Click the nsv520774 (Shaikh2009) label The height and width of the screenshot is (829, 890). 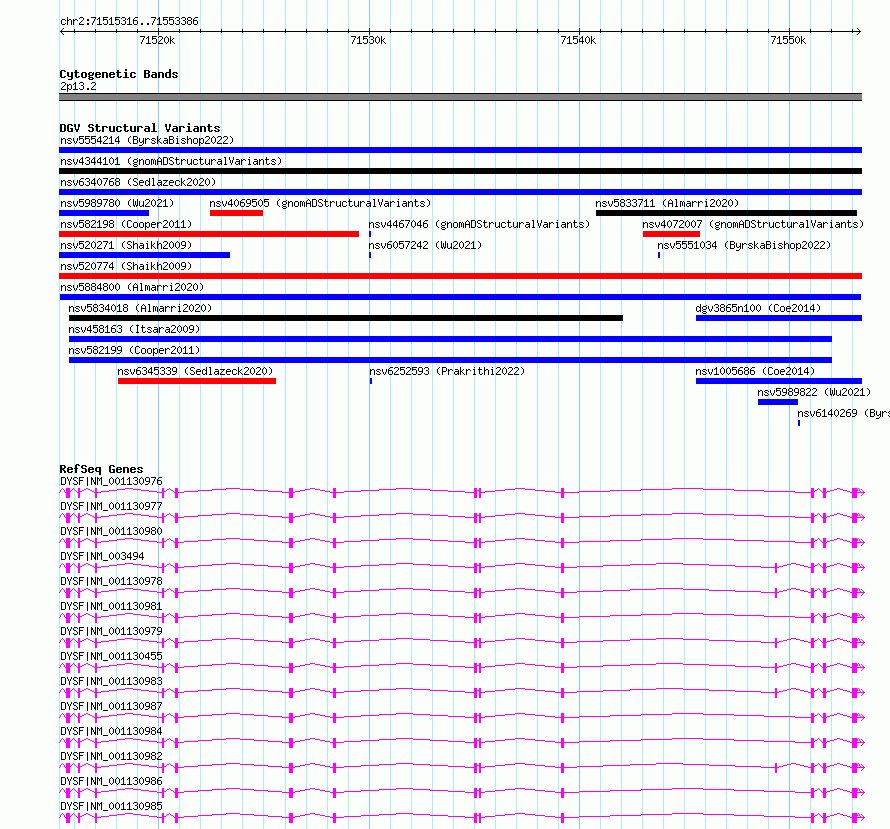pos(126,266)
